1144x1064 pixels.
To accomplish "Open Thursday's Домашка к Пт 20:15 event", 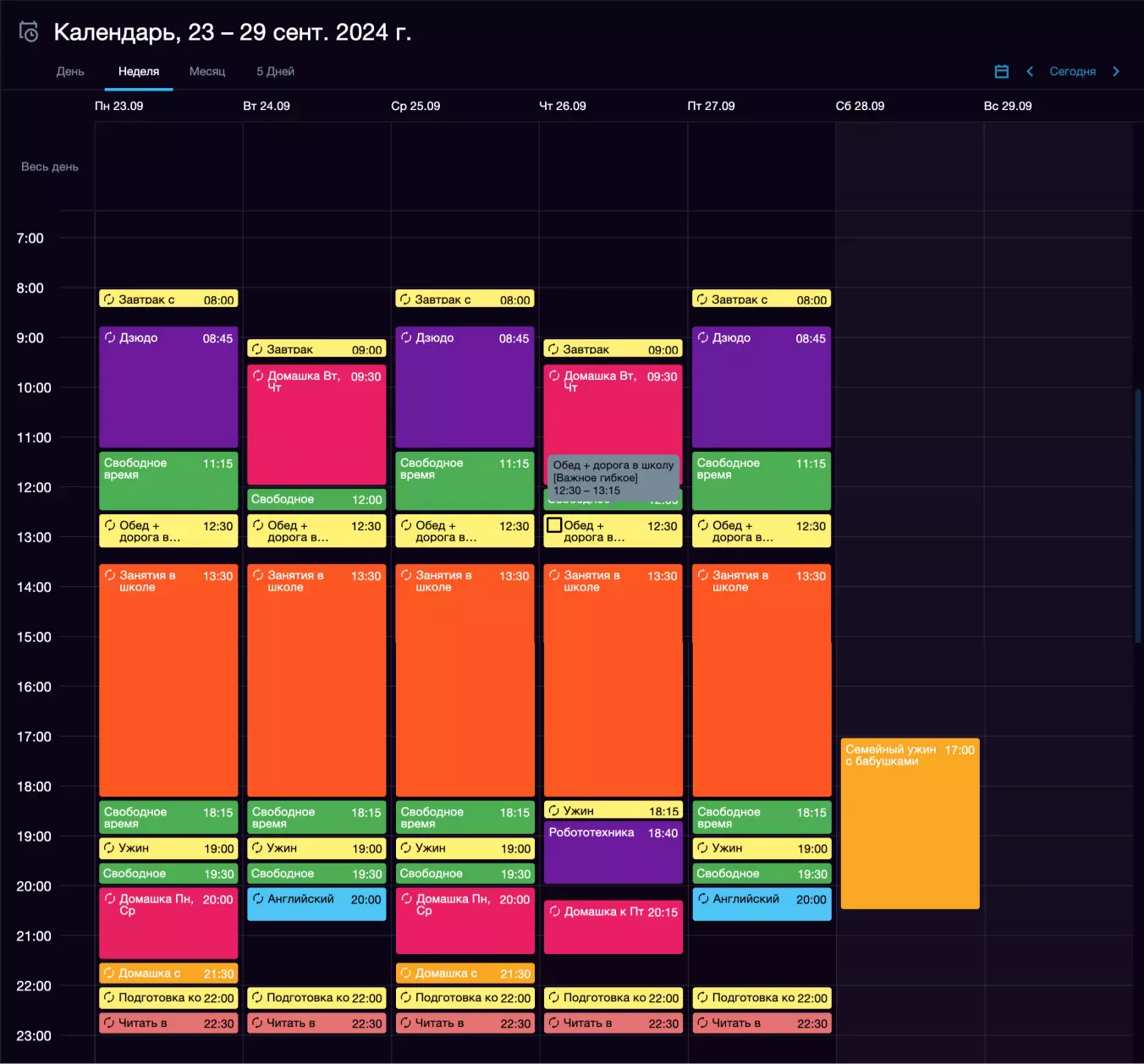I will [613, 928].
